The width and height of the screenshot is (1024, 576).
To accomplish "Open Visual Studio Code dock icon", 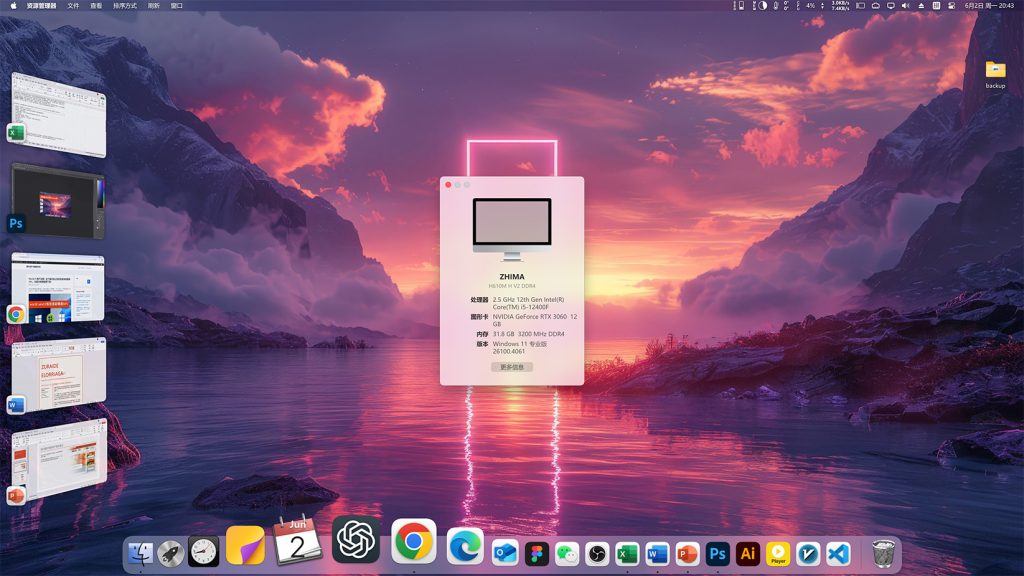I will coord(838,554).
